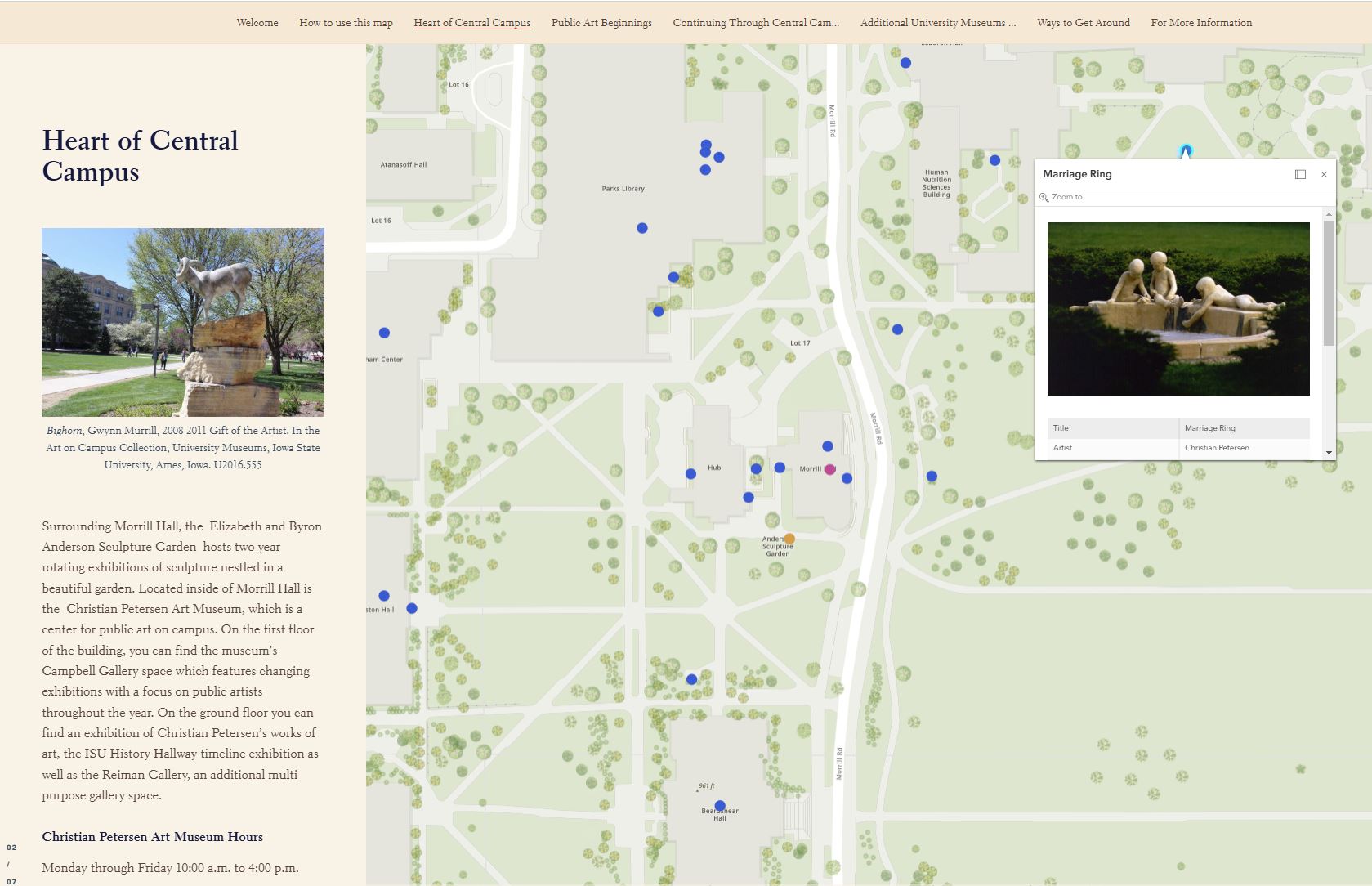
Task: Click the blue marker on Beardshear Hall
Action: click(720, 806)
